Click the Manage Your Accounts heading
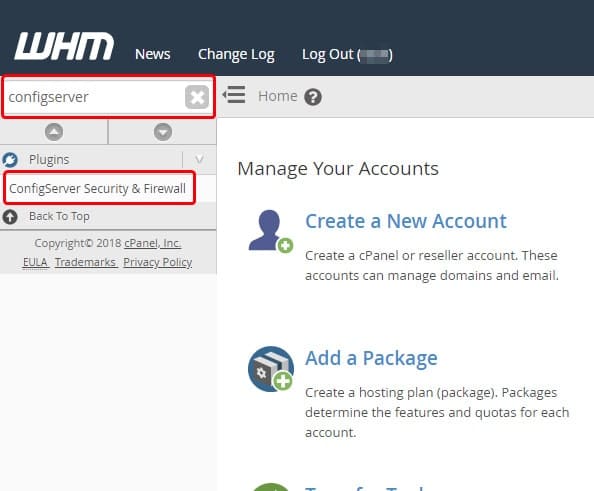 338,169
